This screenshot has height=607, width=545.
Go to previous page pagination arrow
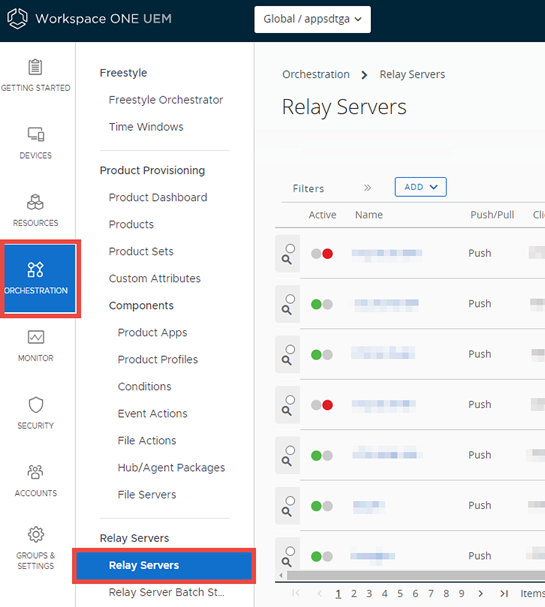point(319,593)
